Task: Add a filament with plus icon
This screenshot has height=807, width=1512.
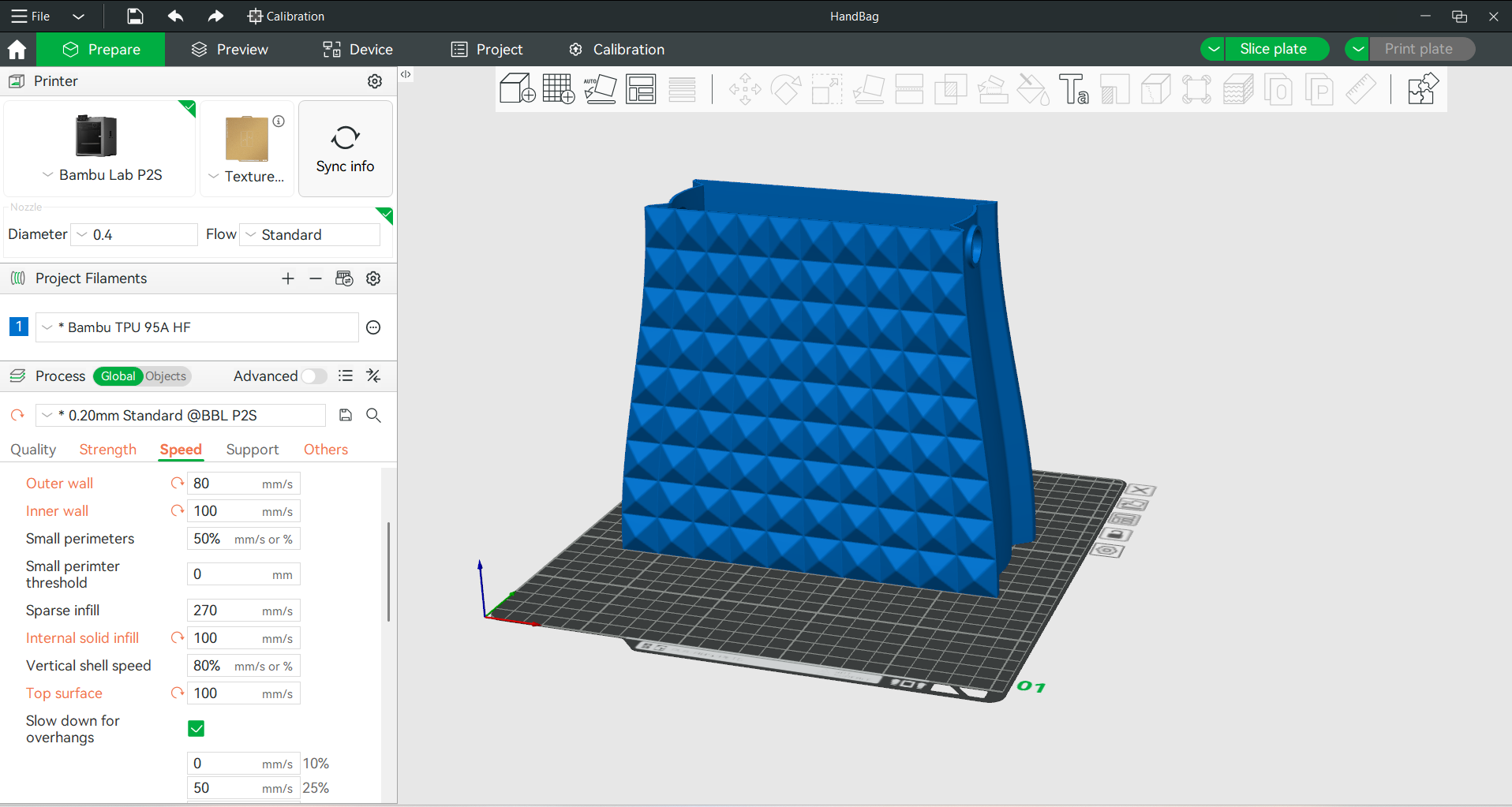Action: [x=288, y=278]
